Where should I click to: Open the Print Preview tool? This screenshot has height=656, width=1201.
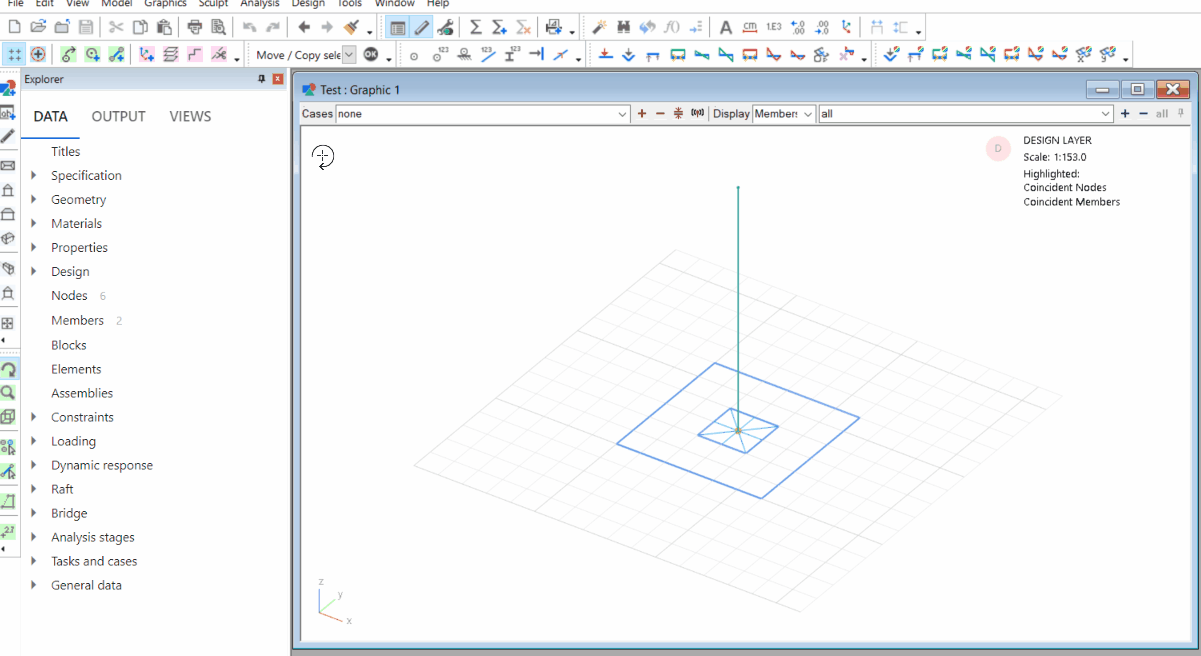click(x=220, y=27)
